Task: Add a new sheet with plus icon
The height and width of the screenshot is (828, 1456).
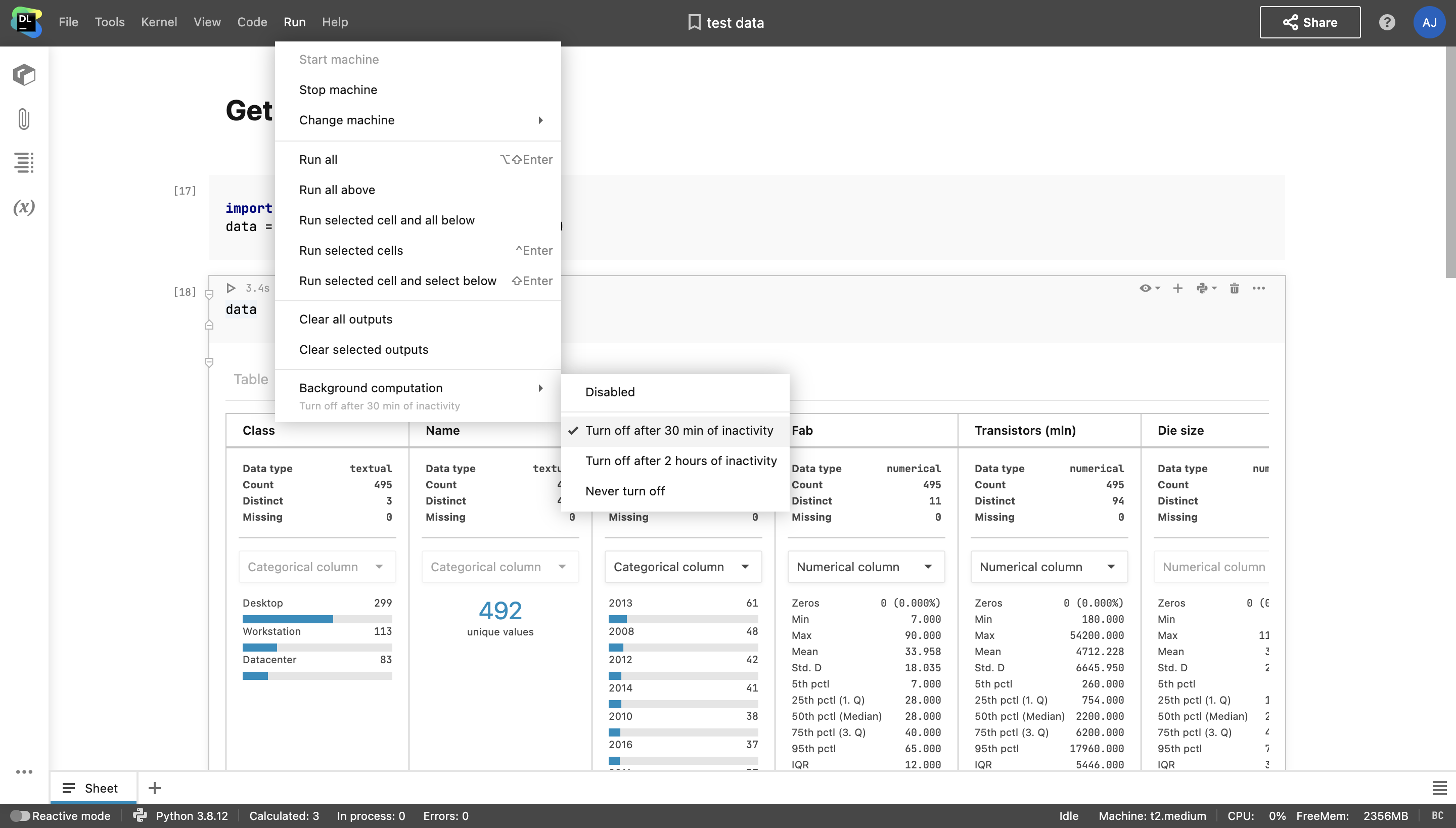Action: click(154, 788)
